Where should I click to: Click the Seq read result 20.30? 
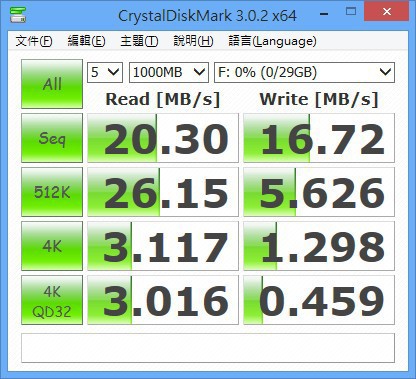(x=163, y=138)
